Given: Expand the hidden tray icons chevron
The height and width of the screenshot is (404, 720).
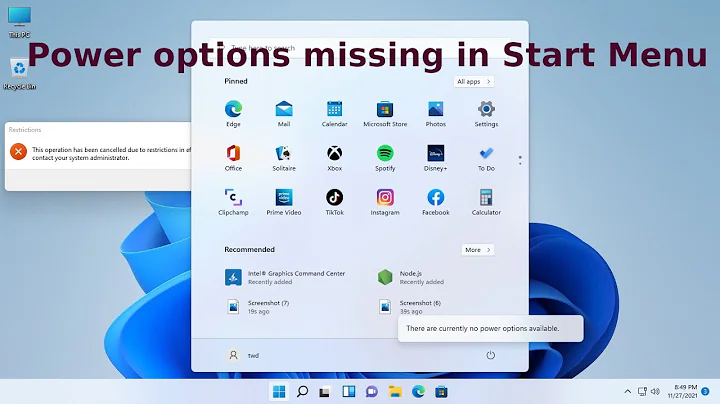Looking at the screenshot, I should click(x=627, y=392).
